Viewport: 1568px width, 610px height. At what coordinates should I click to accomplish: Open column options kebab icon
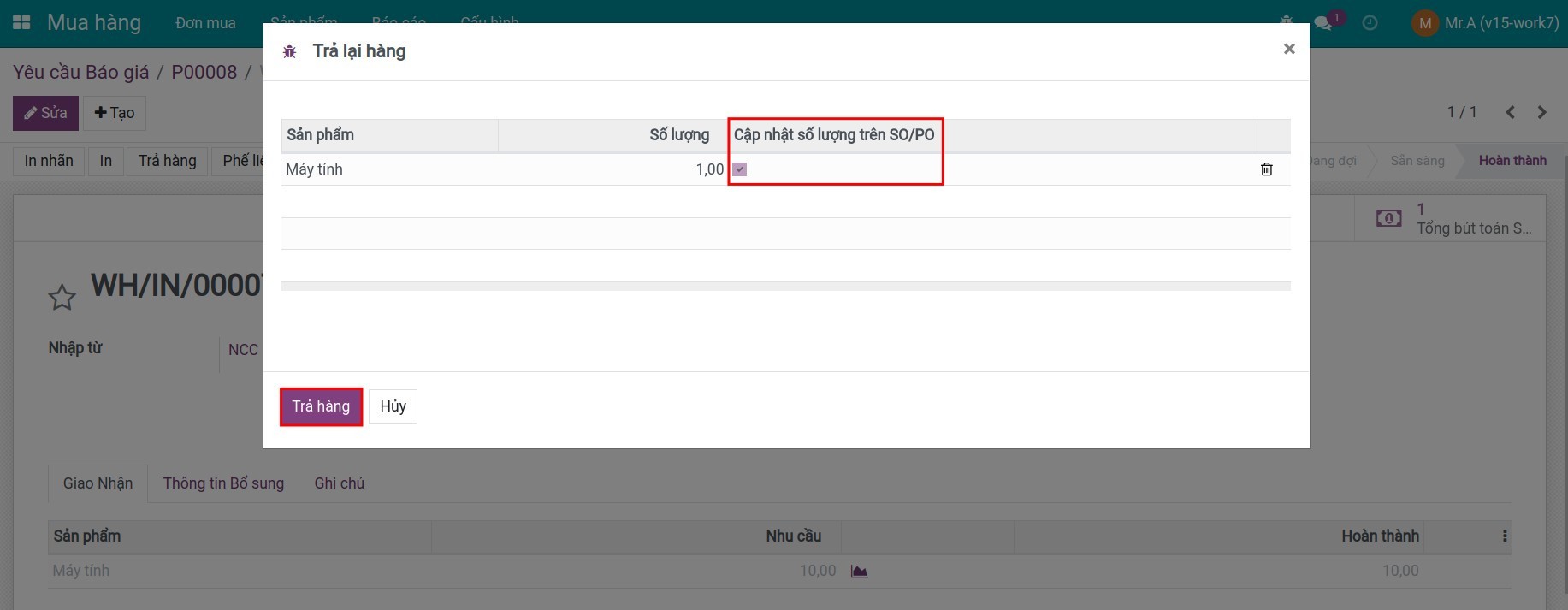click(1505, 536)
